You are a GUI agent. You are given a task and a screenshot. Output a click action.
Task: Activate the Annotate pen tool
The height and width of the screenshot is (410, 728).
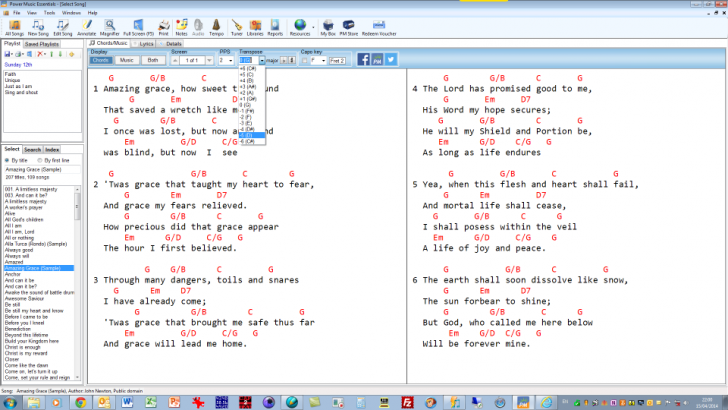[x=86, y=28]
